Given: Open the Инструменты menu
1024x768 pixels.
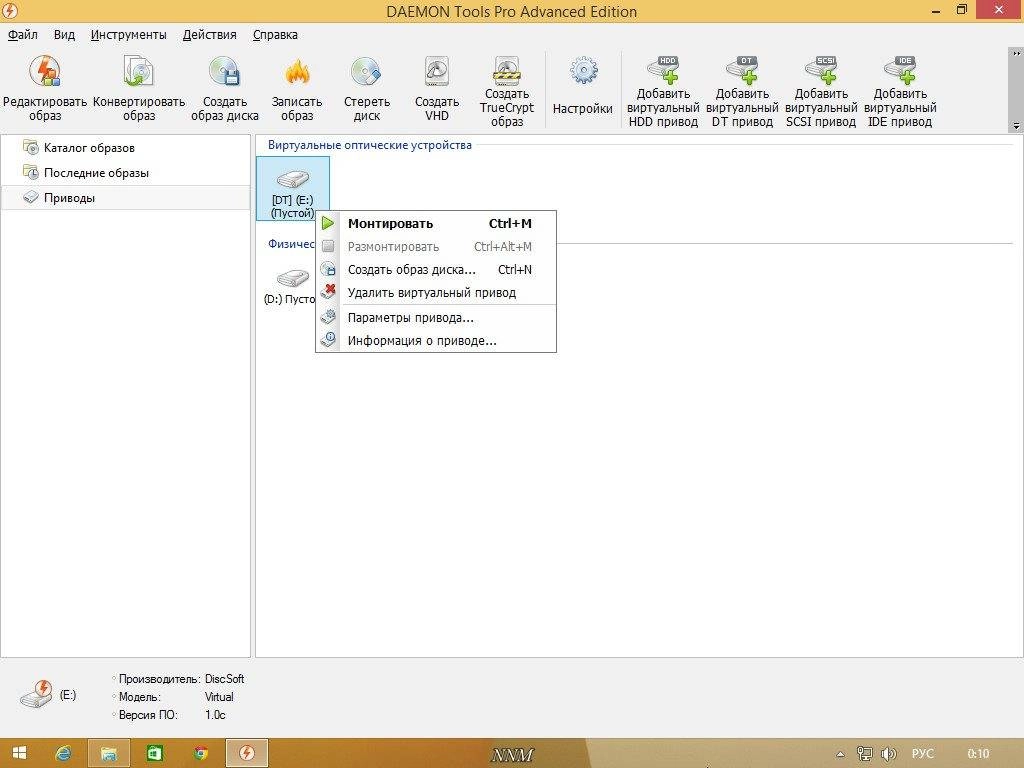Looking at the screenshot, I should point(129,35).
